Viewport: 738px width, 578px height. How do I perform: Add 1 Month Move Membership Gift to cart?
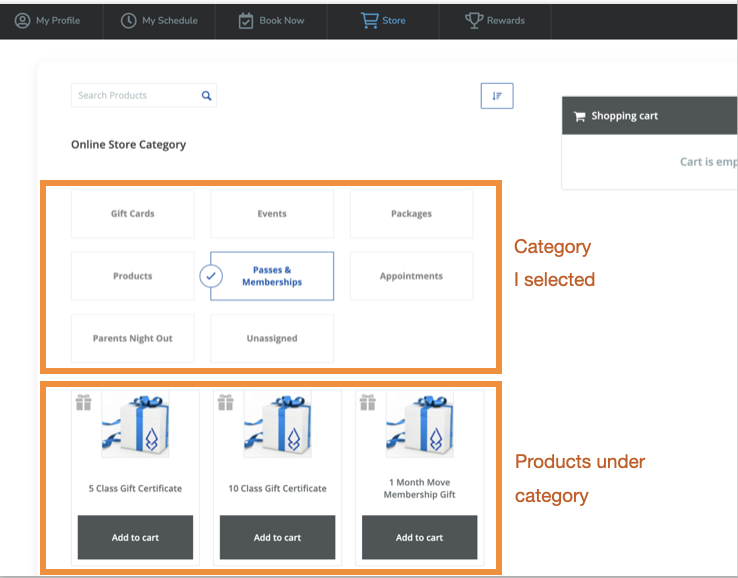[419, 537]
